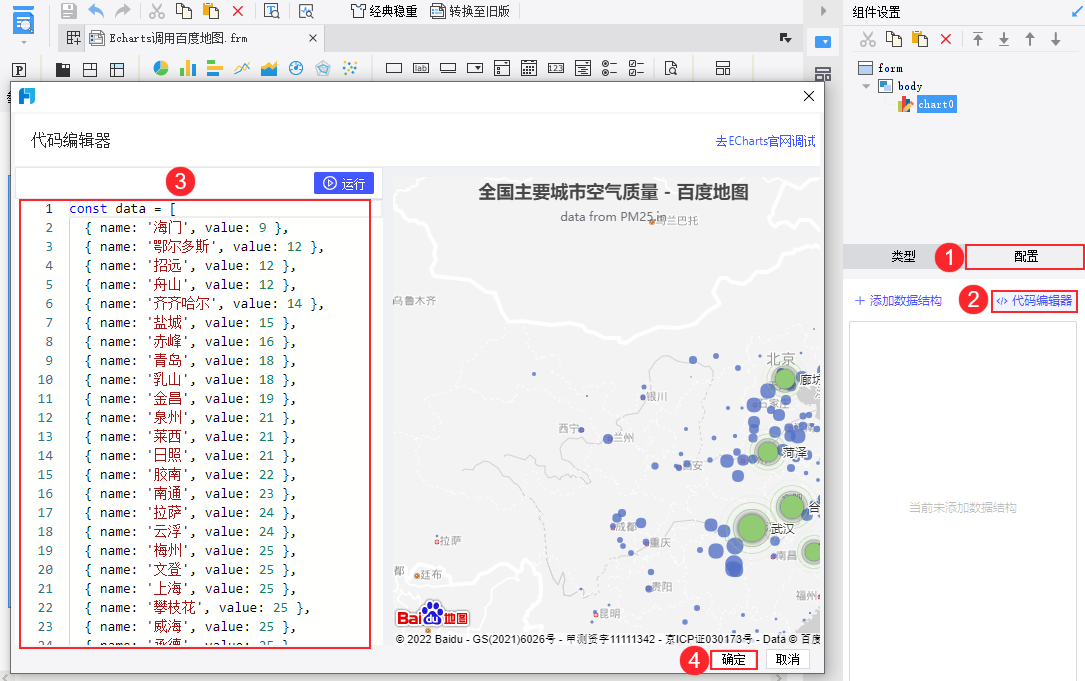This screenshot has height=681, width=1085.
Task: Click 取消 to cancel the dialog
Action: click(787, 660)
